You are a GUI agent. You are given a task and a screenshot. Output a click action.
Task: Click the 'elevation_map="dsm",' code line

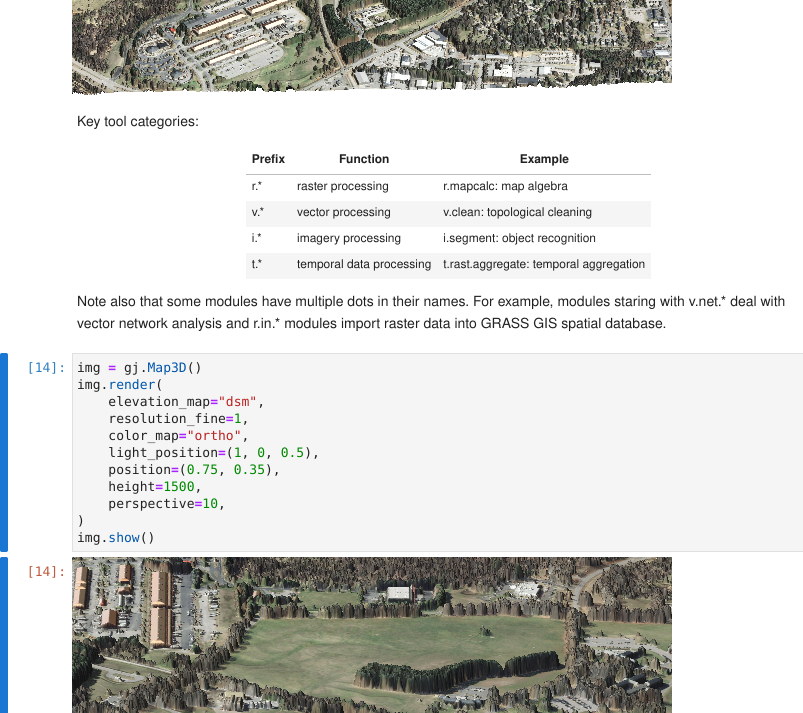pos(186,402)
